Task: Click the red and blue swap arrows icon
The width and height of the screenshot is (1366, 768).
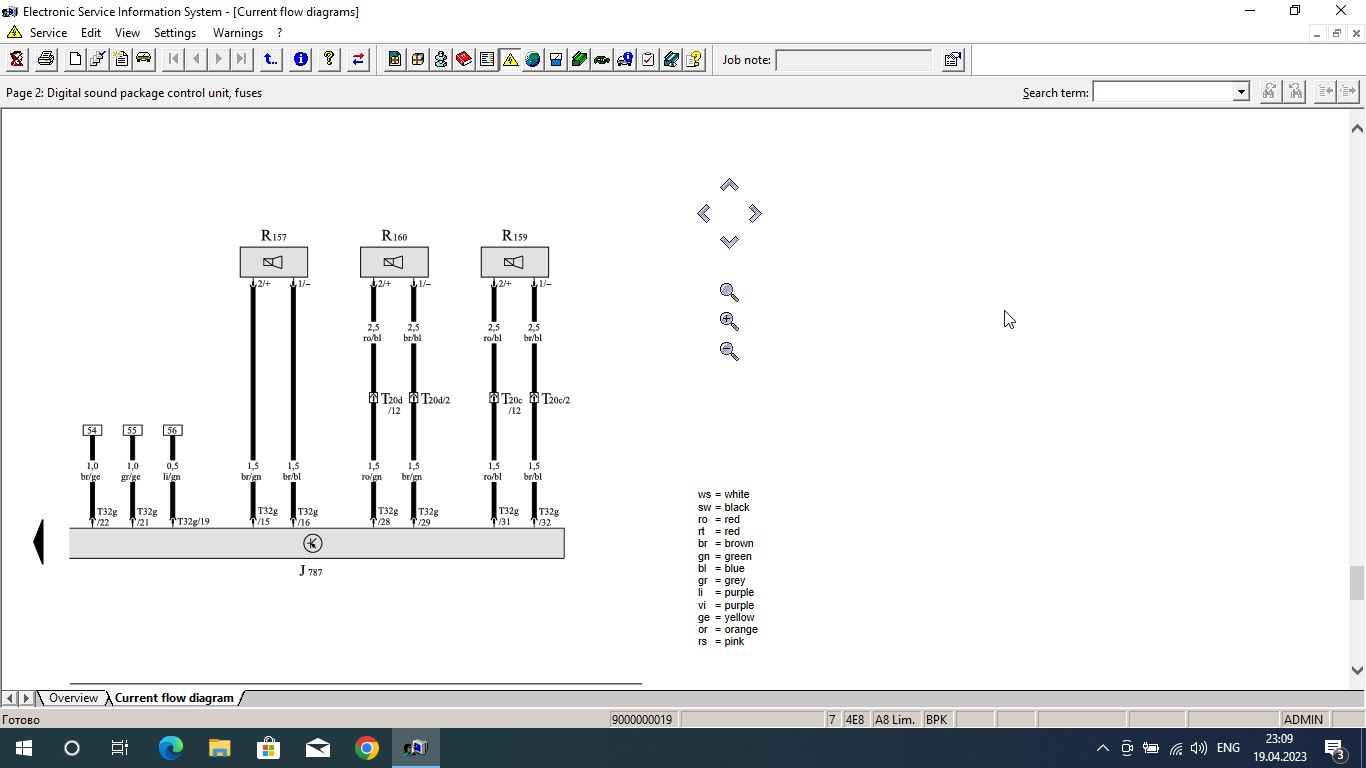Action: pyautogui.click(x=358, y=59)
